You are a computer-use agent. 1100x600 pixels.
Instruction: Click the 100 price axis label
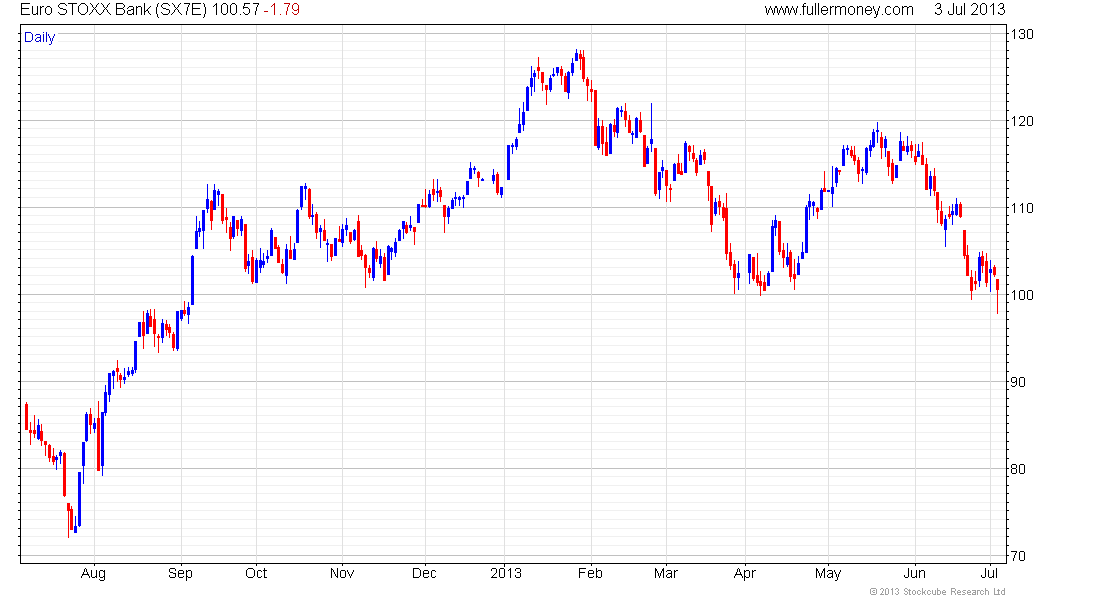click(x=1022, y=295)
